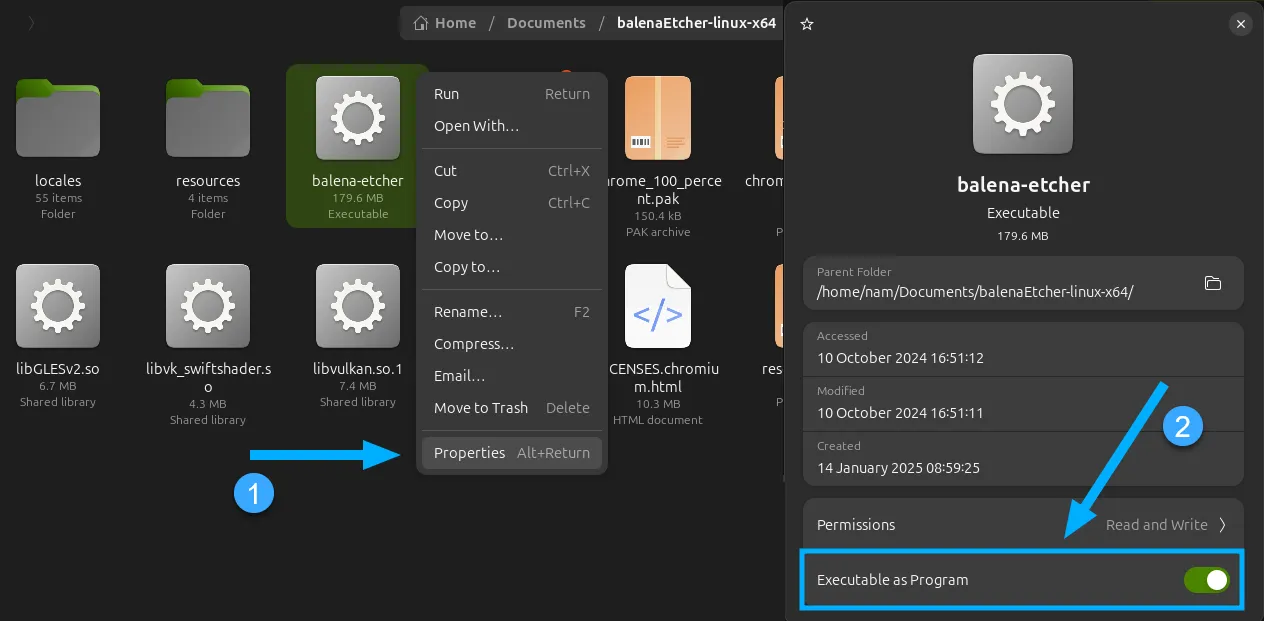Click the large gear icon in Properties

tap(1023, 104)
